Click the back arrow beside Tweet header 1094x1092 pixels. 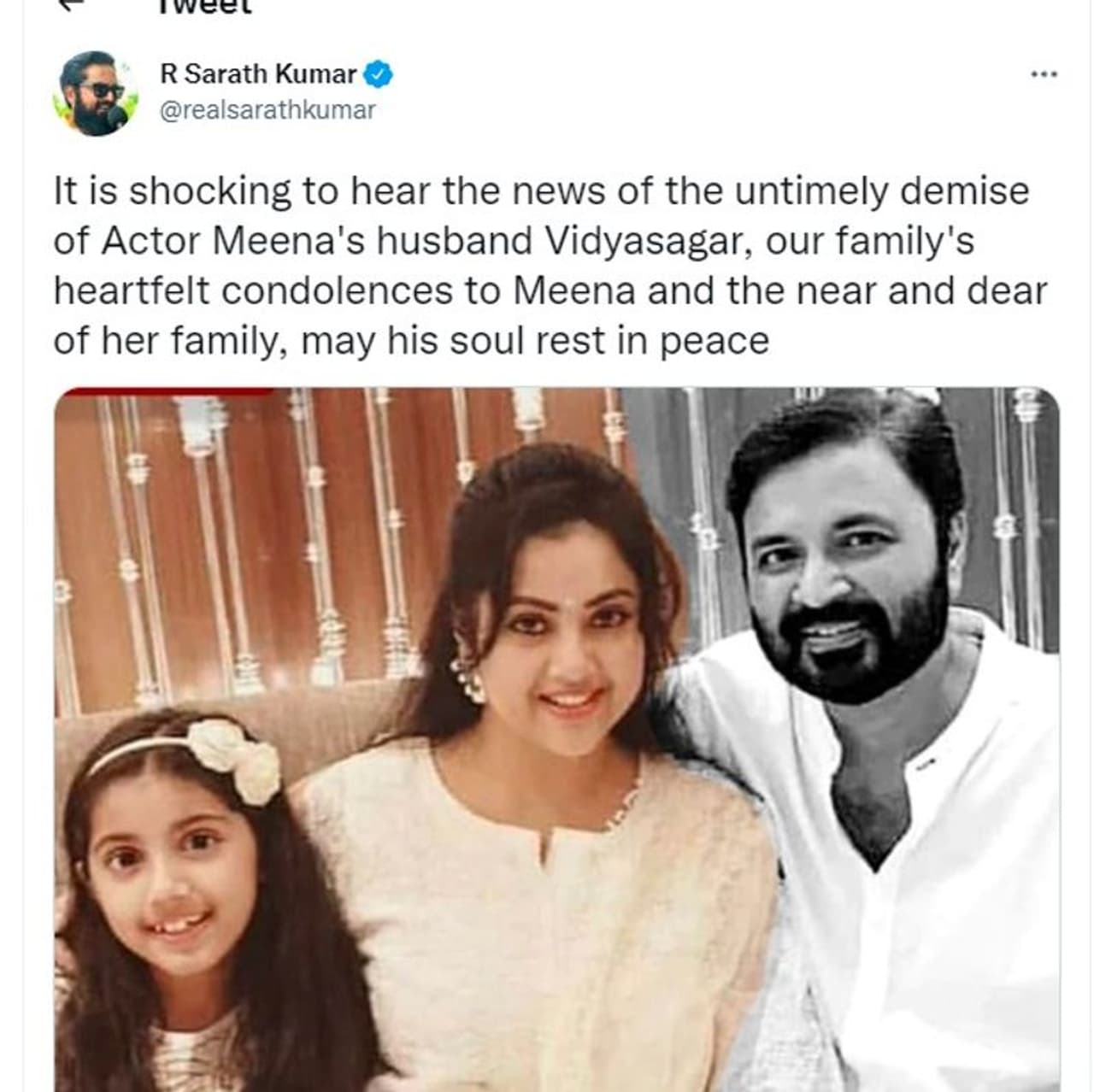(x=74, y=4)
